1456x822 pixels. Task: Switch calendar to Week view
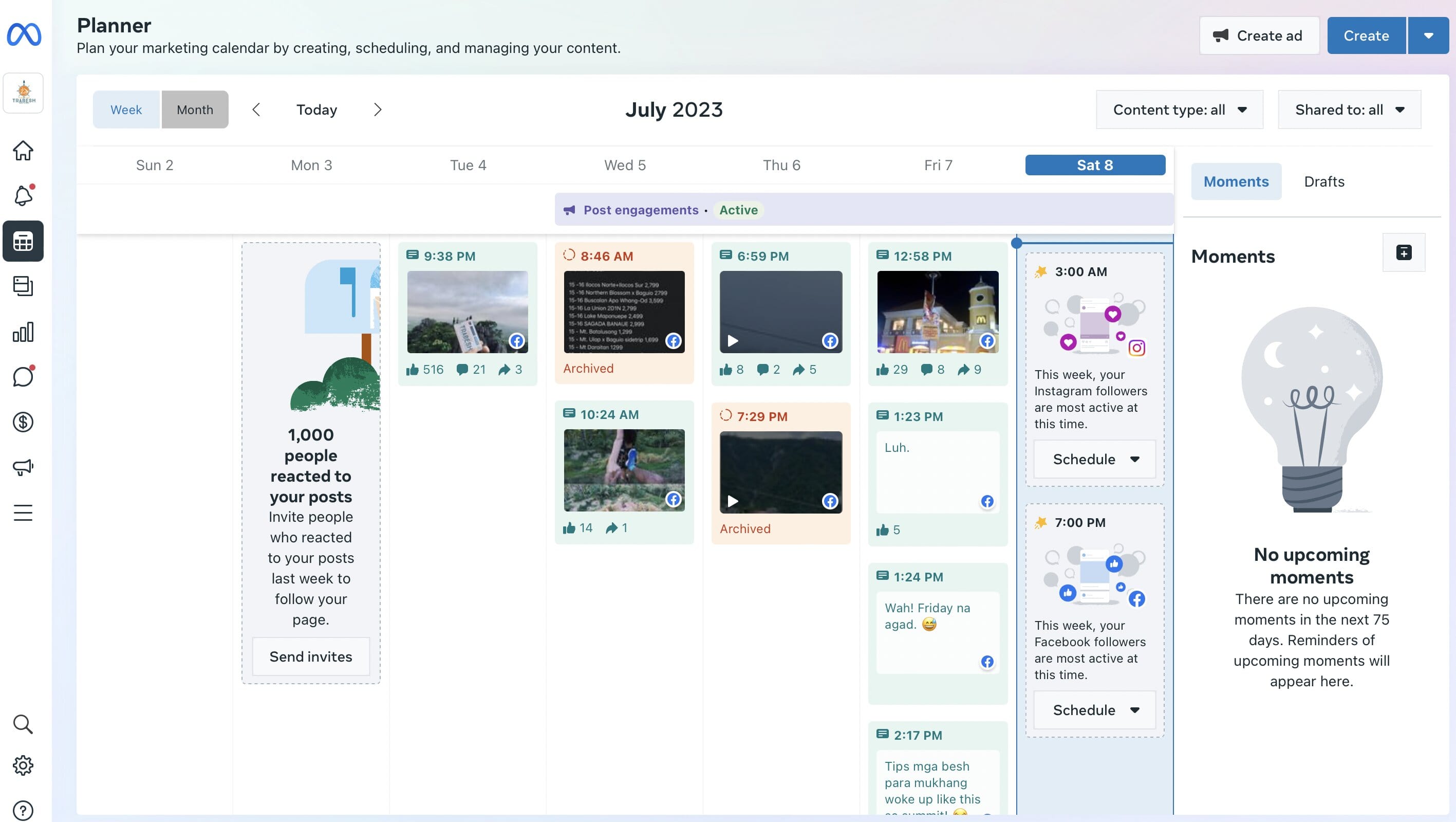point(126,109)
